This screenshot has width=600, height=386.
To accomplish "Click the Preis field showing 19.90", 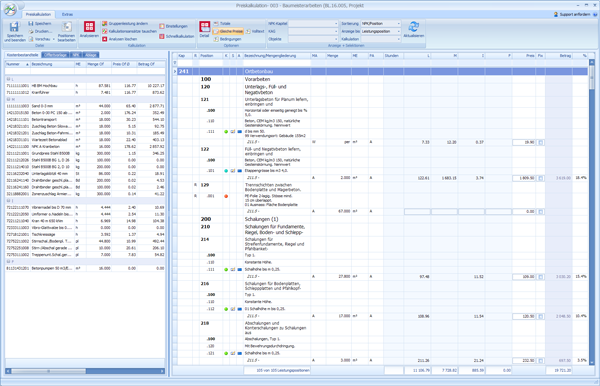I will click(524, 142).
